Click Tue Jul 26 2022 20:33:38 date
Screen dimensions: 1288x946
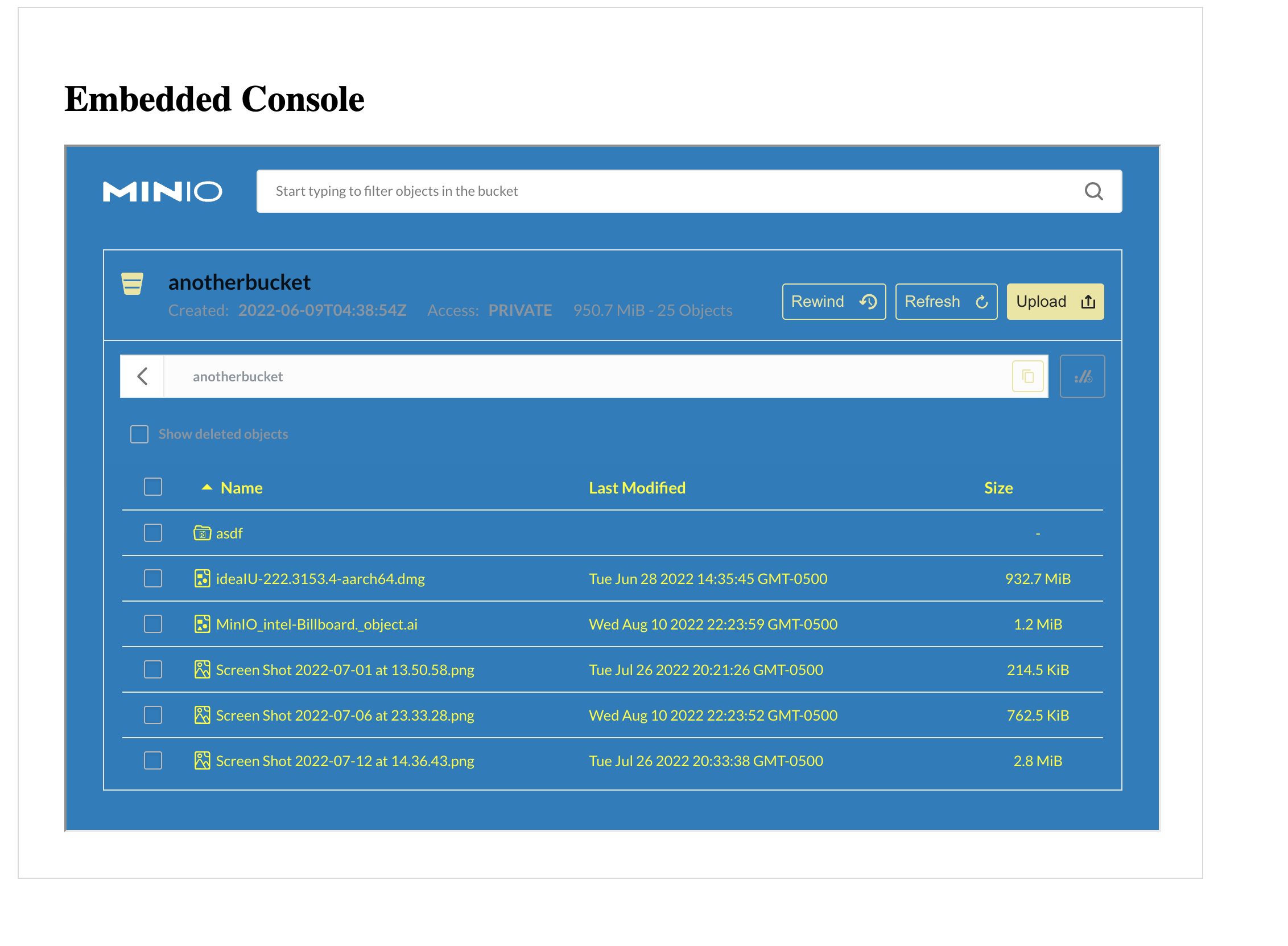tap(705, 761)
